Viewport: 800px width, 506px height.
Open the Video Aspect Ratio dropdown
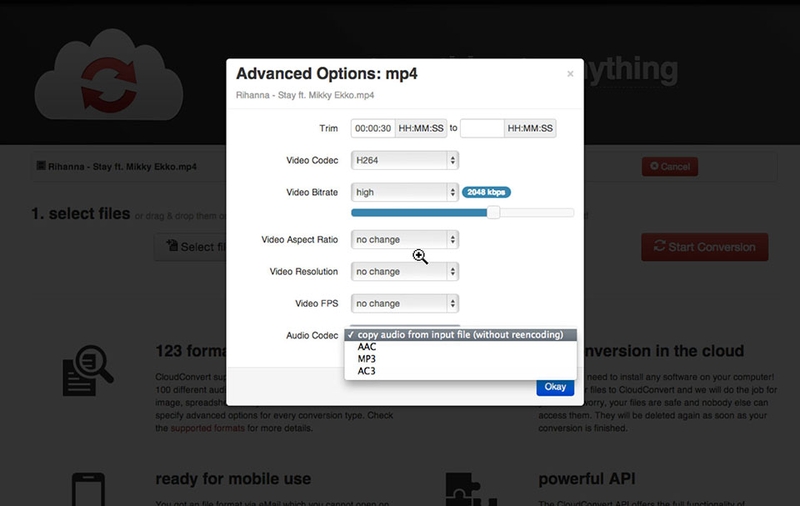405,240
